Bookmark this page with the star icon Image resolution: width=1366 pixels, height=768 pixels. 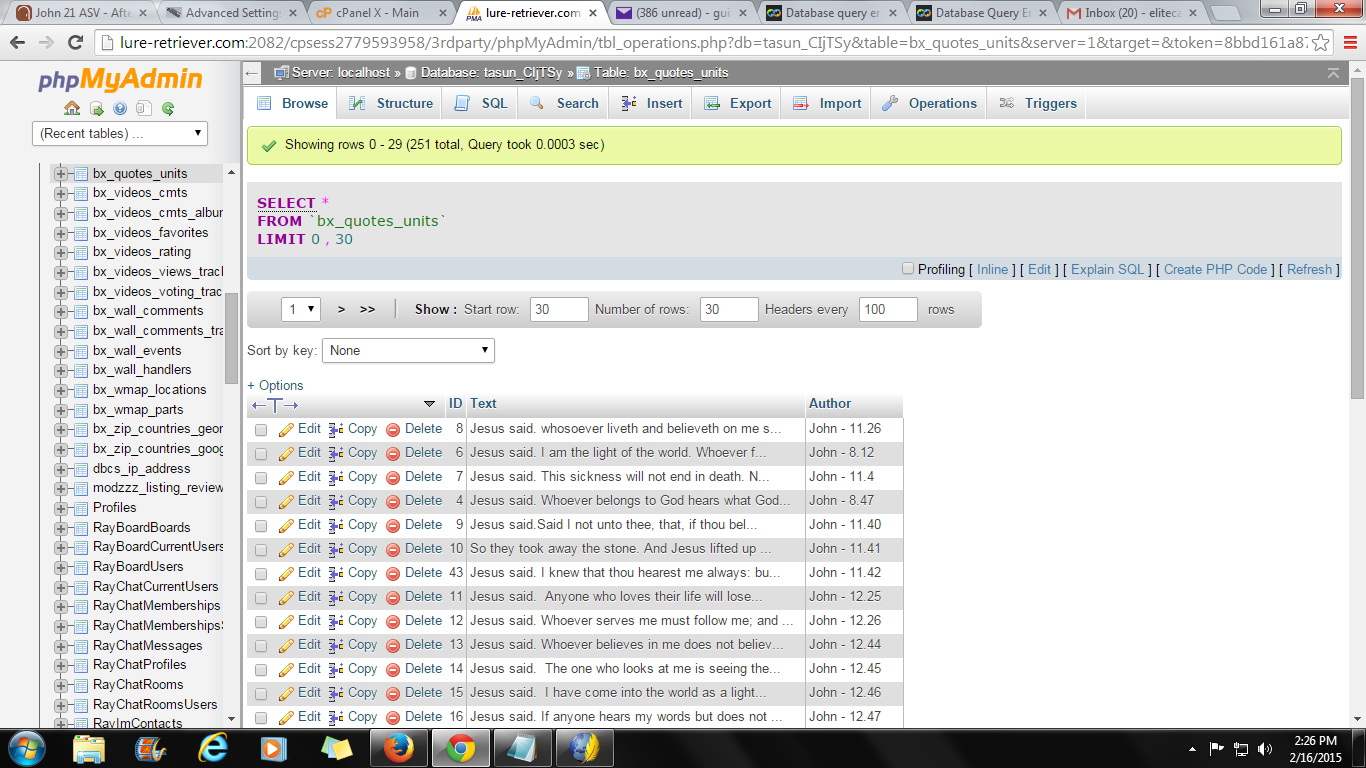tap(1321, 43)
